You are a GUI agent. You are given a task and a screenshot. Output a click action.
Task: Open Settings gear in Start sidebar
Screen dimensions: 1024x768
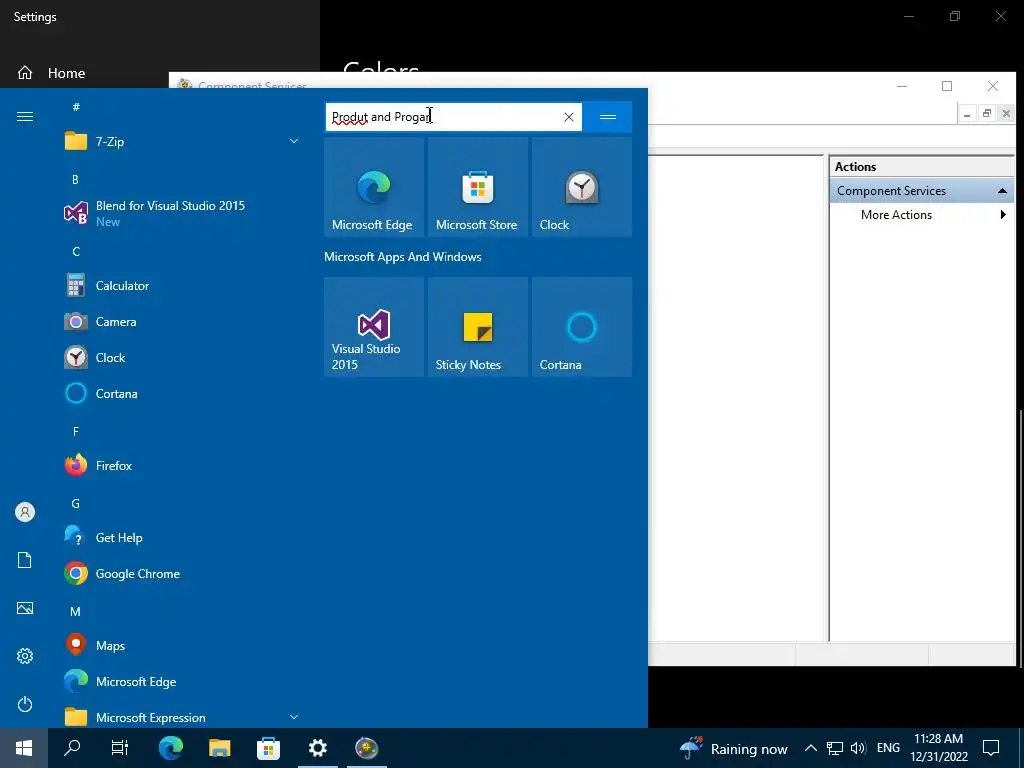coord(25,656)
